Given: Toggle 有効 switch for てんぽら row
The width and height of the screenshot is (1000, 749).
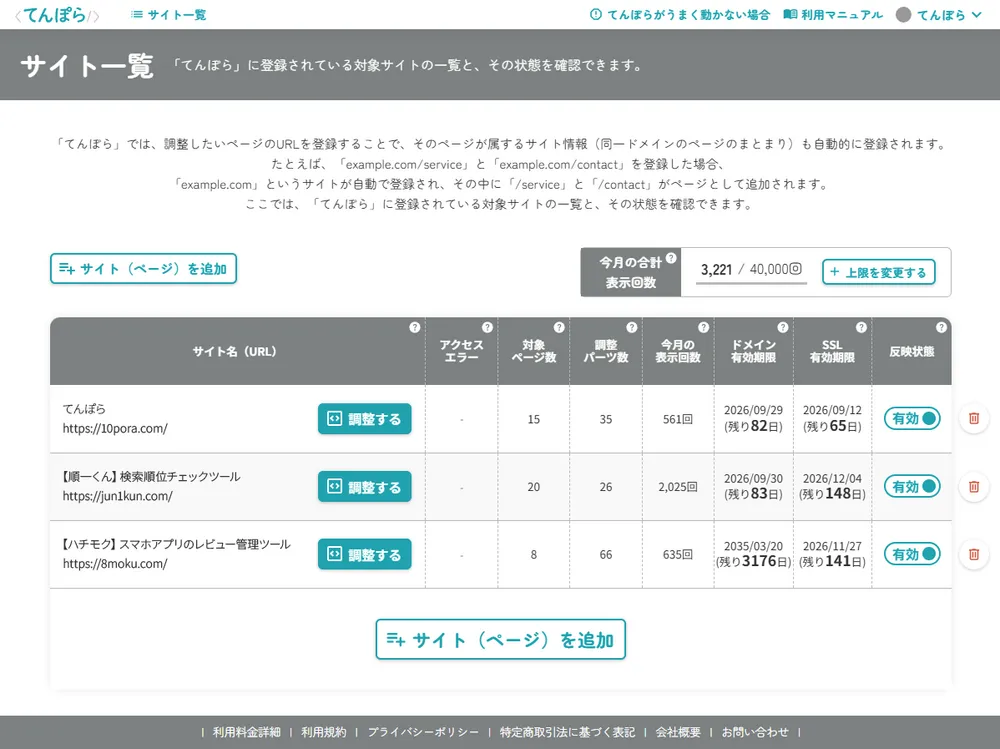Looking at the screenshot, I should [x=912, y=419].
